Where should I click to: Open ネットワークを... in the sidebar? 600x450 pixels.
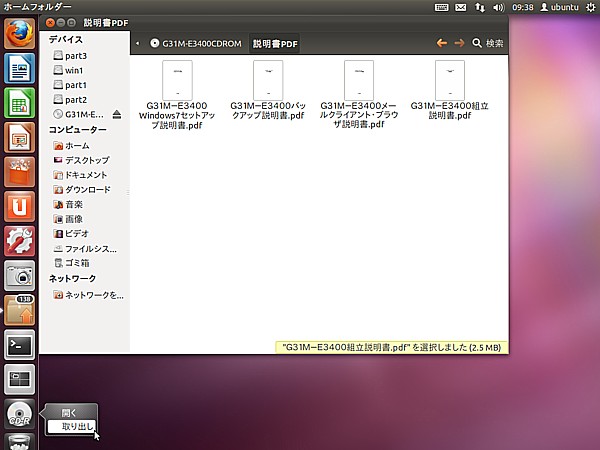click(x=88, y=295)
